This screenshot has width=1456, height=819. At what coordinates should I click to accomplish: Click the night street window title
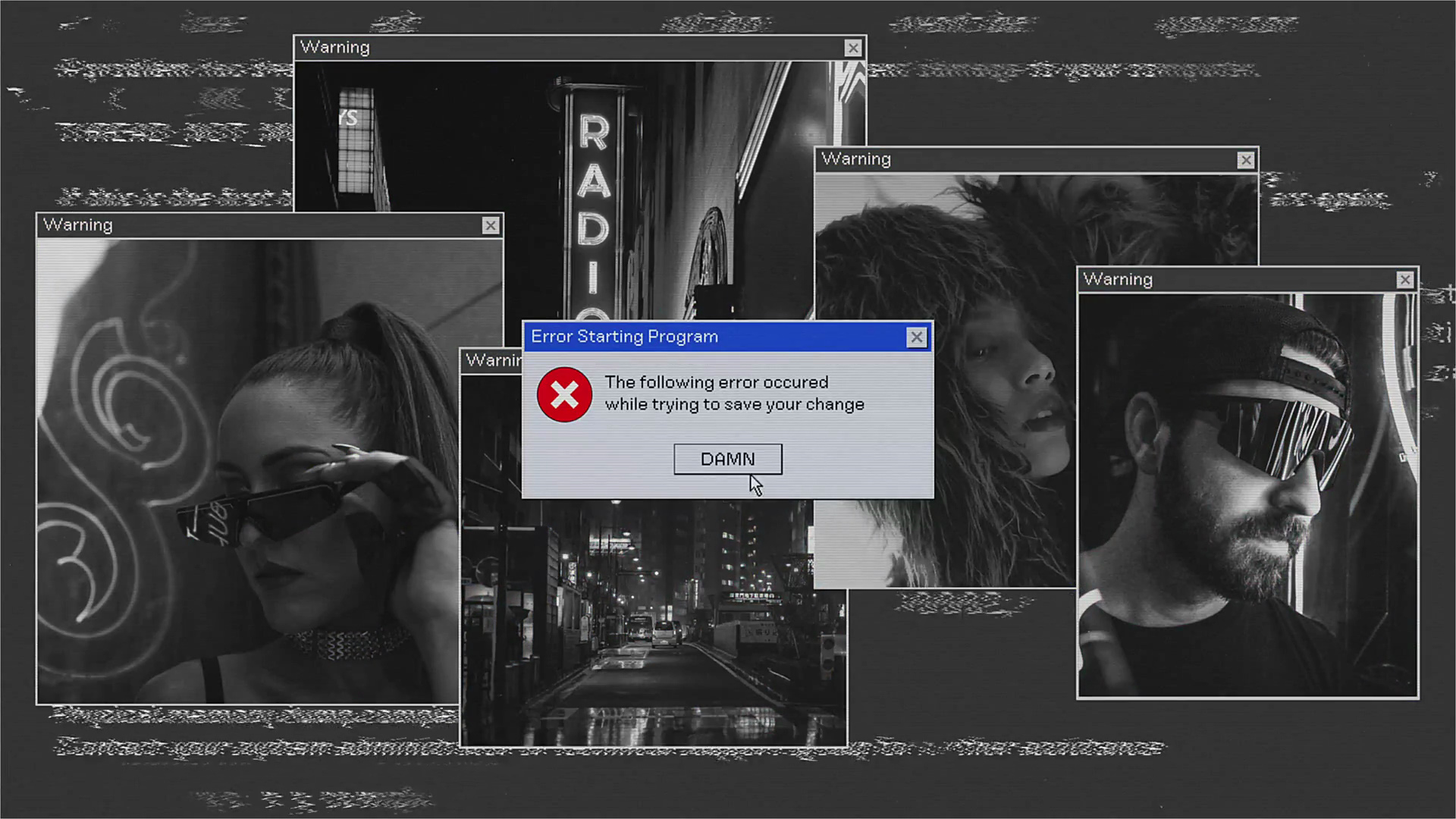coord(491,361)
